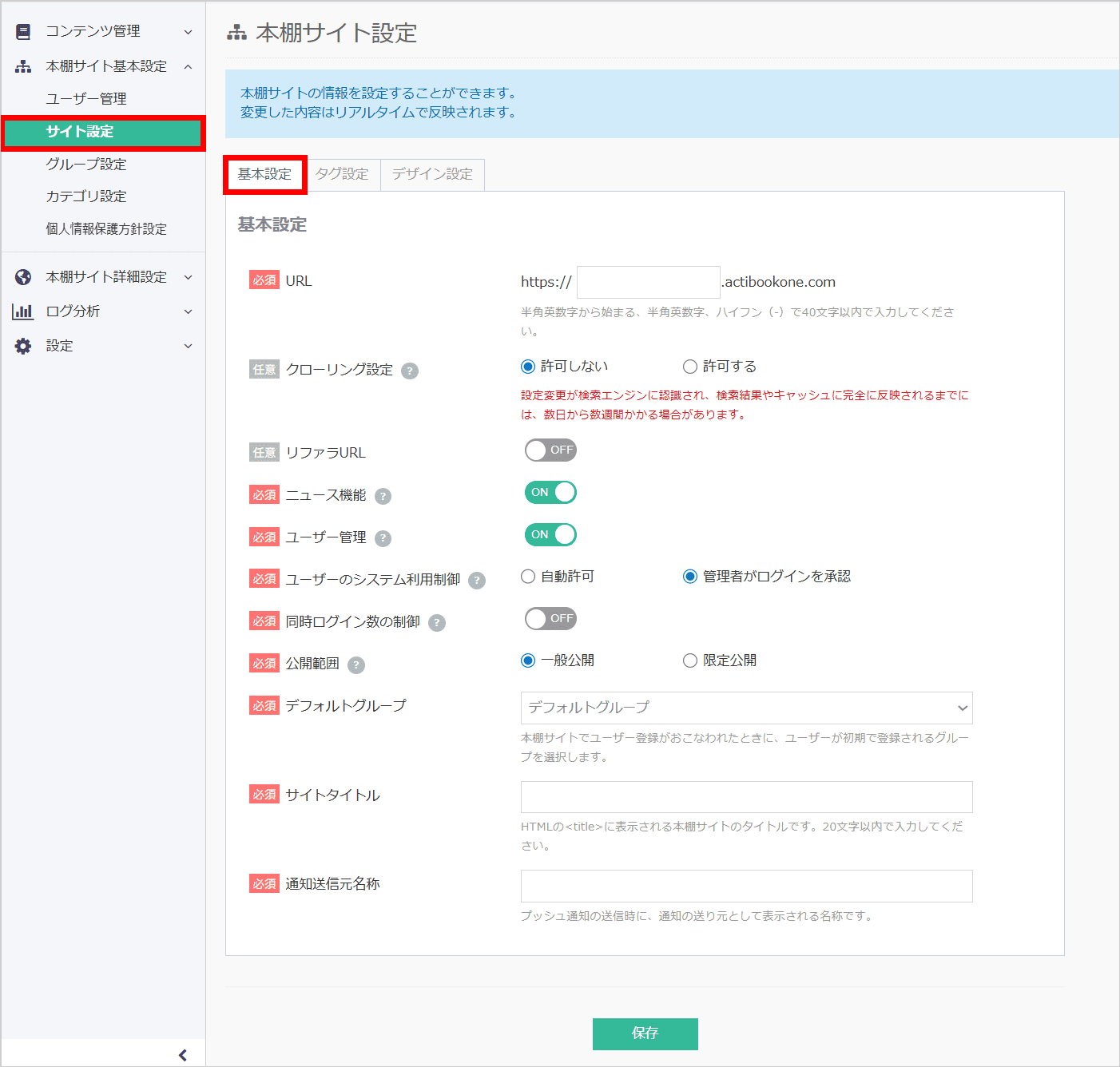This screenshot has width=1120, height=1067.
Task: Click the 設定 gear icon
Action: [x=23, y=345]
